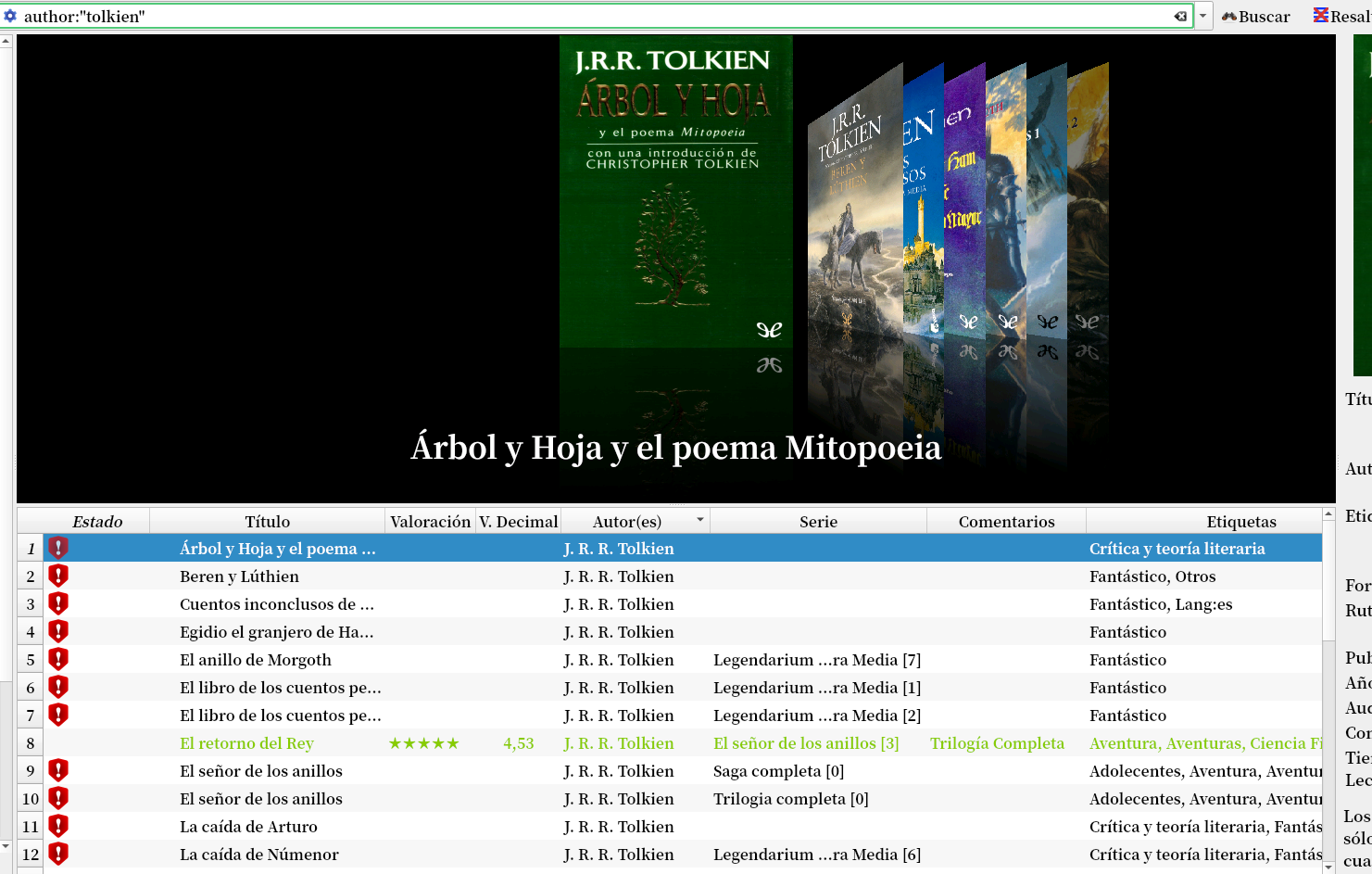Clear the search box with the erase icon
Screen dimensions: 1372x874
(x=1180, y=16)
